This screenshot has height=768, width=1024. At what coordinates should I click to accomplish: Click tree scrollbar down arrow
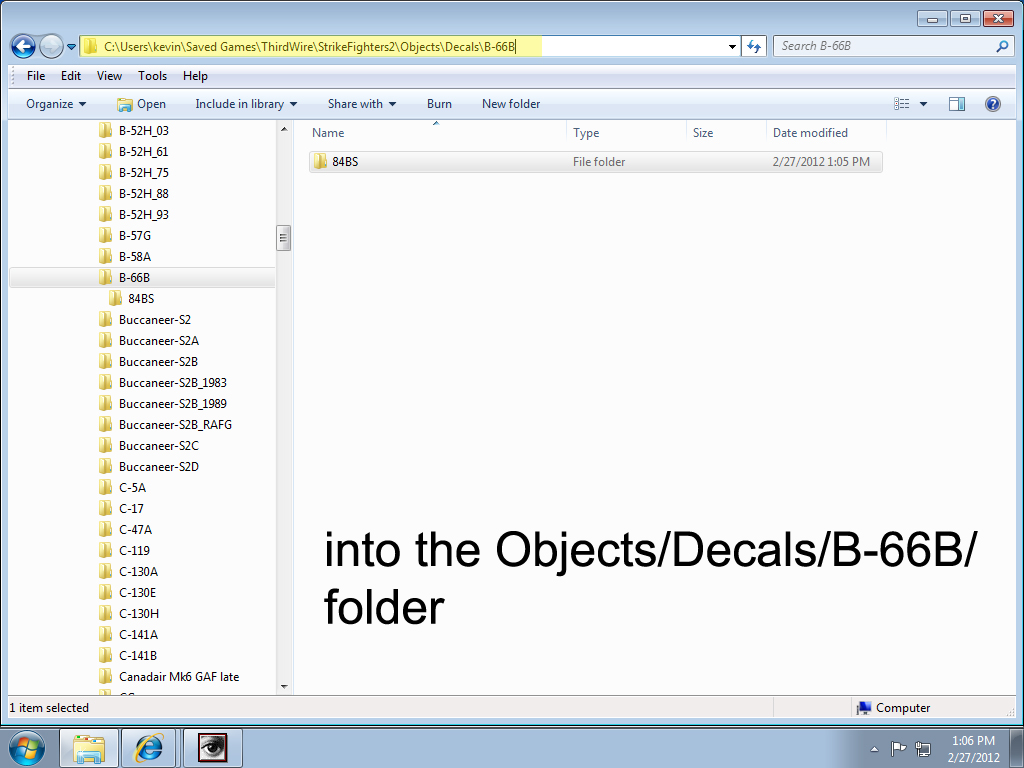pyautogui.click(x=284, y=686)
